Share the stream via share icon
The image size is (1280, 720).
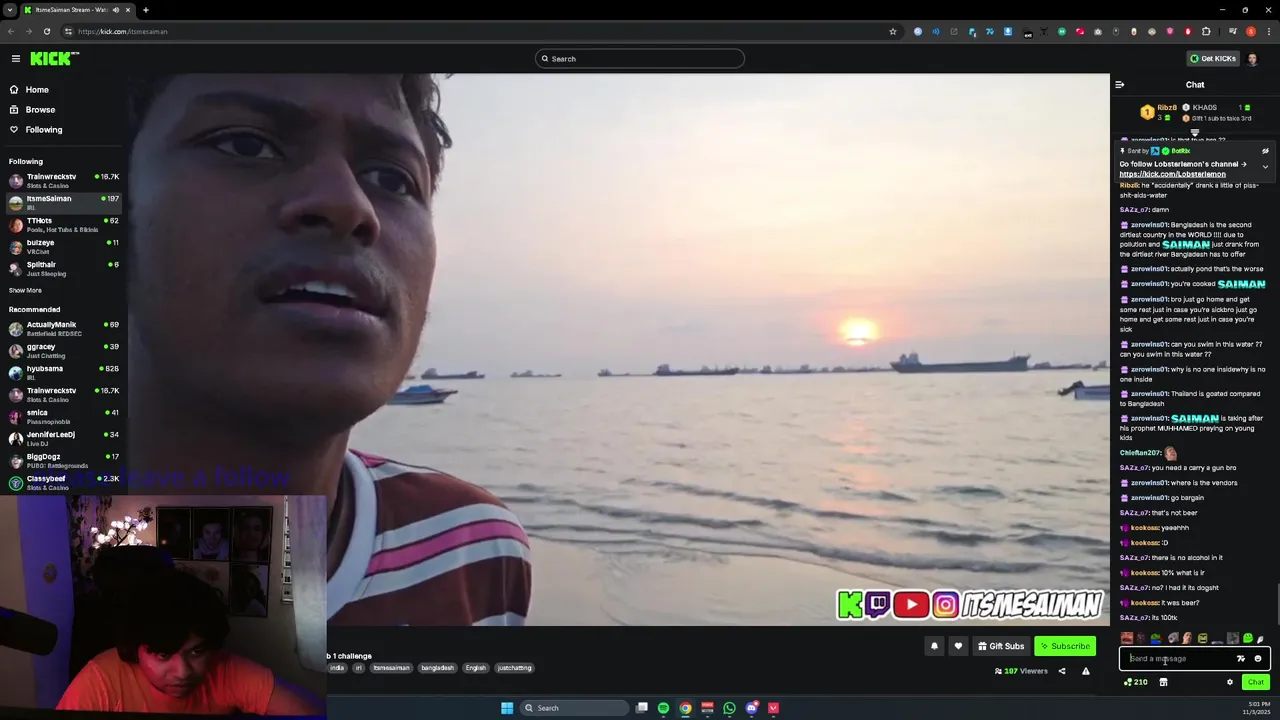[x=1062, y=671]
